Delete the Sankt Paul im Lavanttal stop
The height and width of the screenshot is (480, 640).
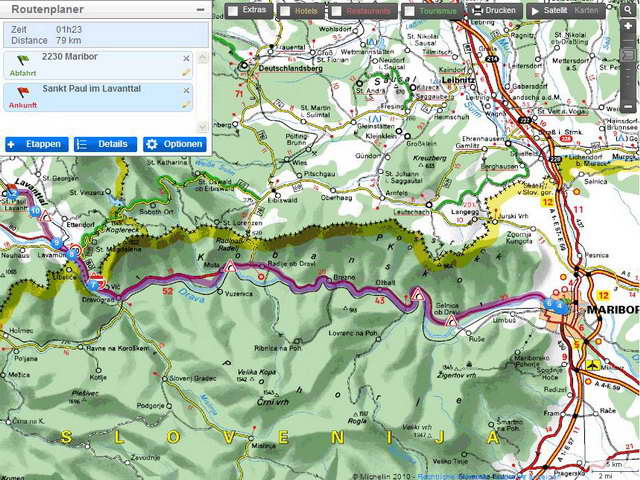[186, 89]
